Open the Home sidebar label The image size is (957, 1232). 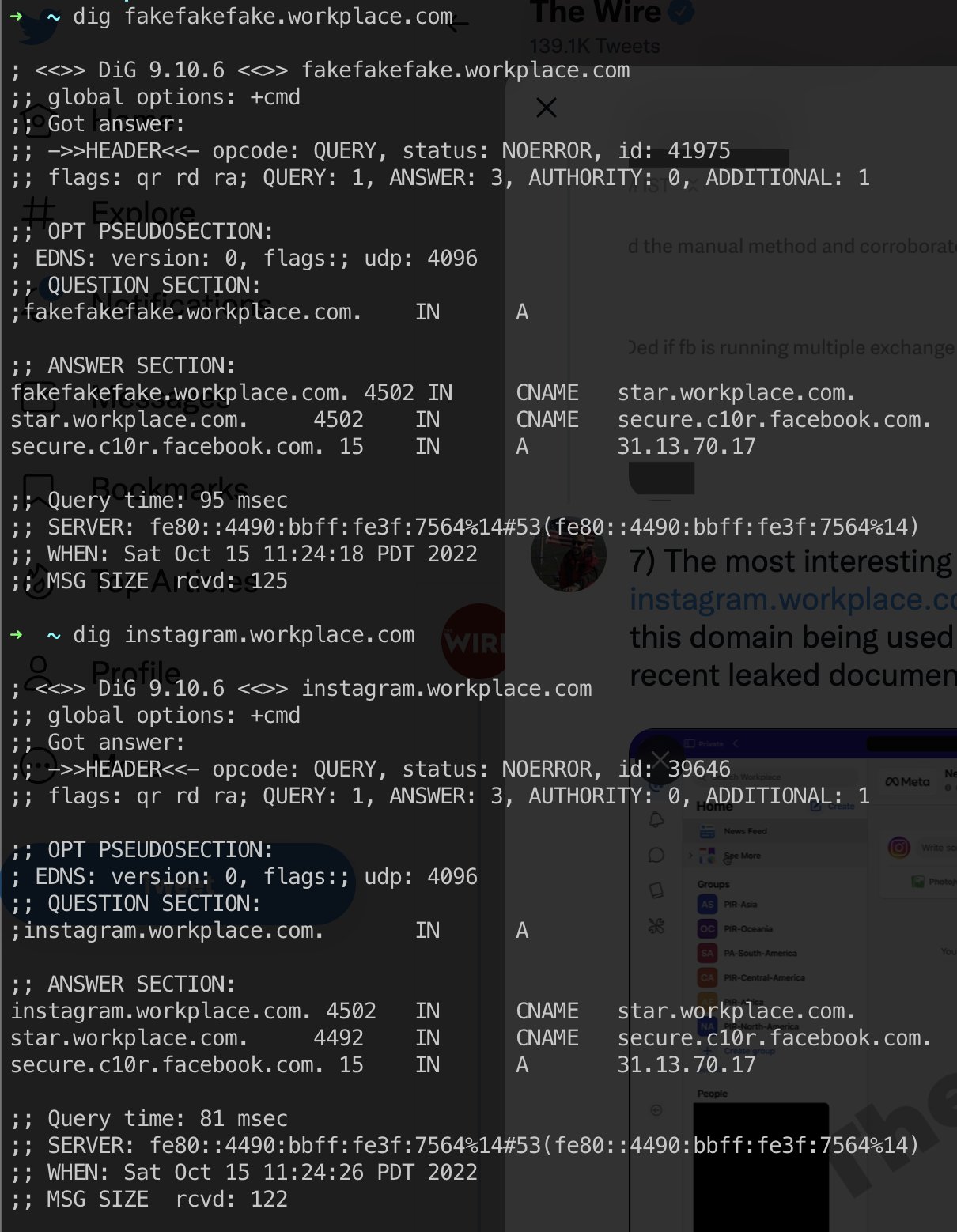132,121
